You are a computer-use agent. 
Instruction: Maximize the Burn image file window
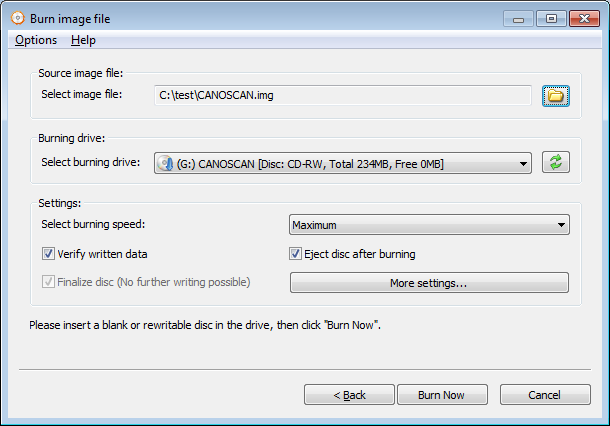click(551, 19)
